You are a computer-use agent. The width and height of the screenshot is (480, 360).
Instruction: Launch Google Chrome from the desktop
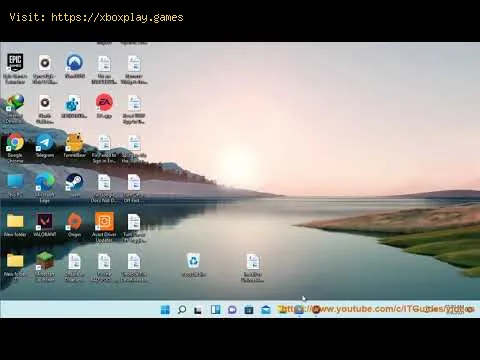(15, 142)
